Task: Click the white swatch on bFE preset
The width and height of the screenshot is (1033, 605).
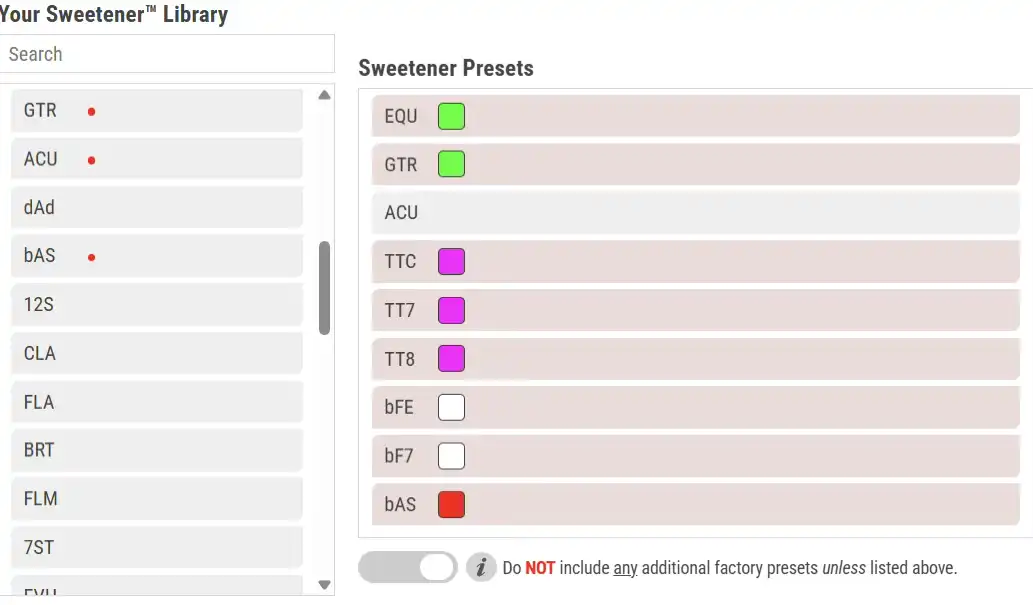Action: pyautogui.click(x=451, y=407)
